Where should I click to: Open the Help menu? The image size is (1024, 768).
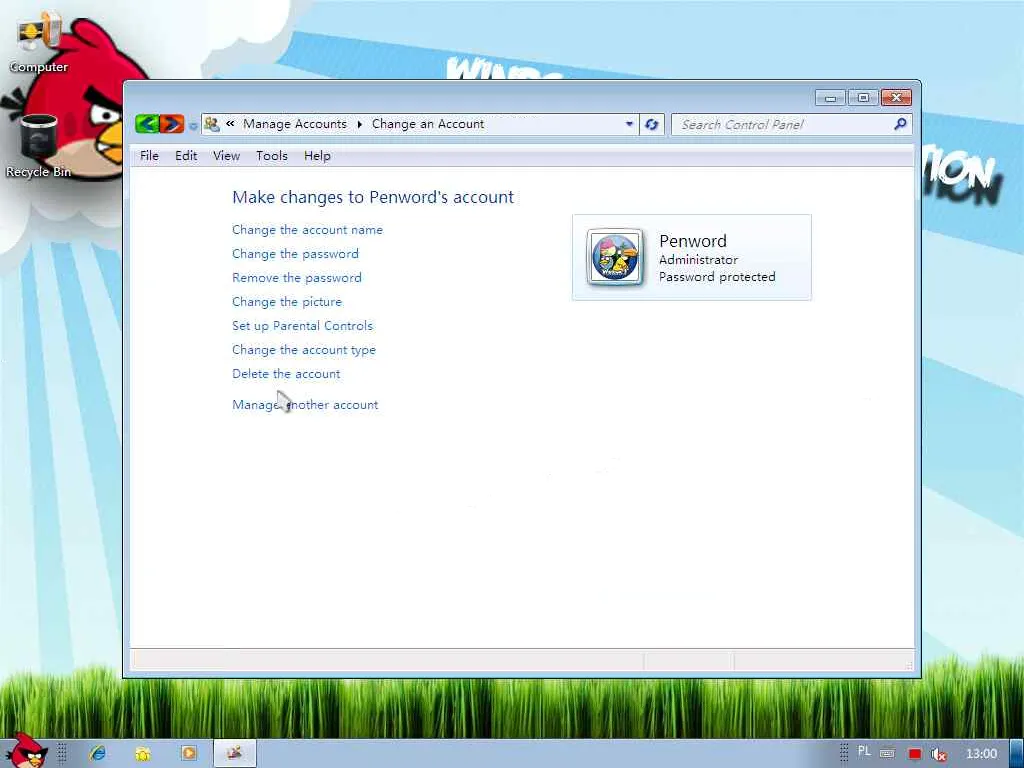coord(317,155)
